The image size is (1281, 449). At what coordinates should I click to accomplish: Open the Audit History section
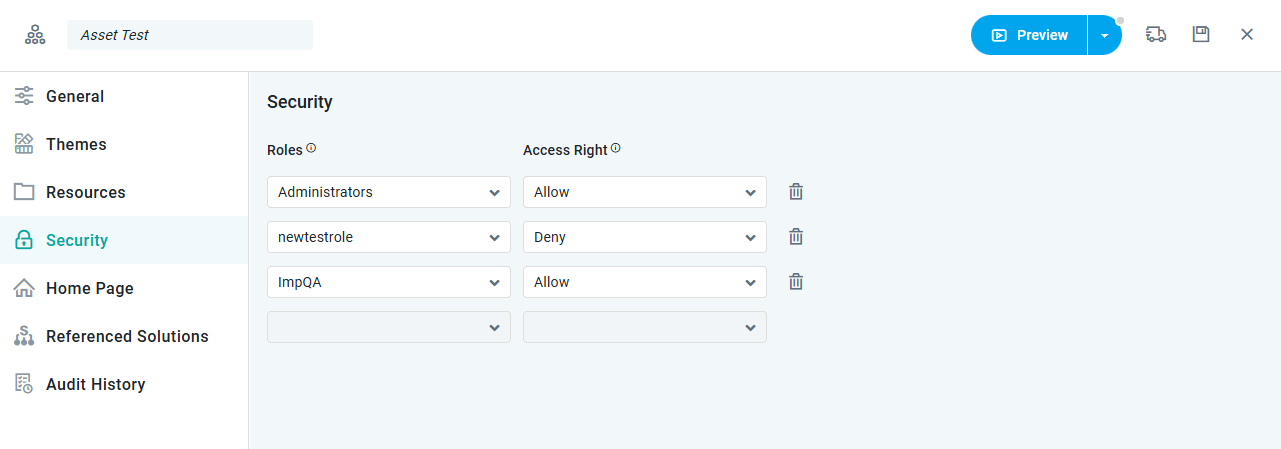95,385
